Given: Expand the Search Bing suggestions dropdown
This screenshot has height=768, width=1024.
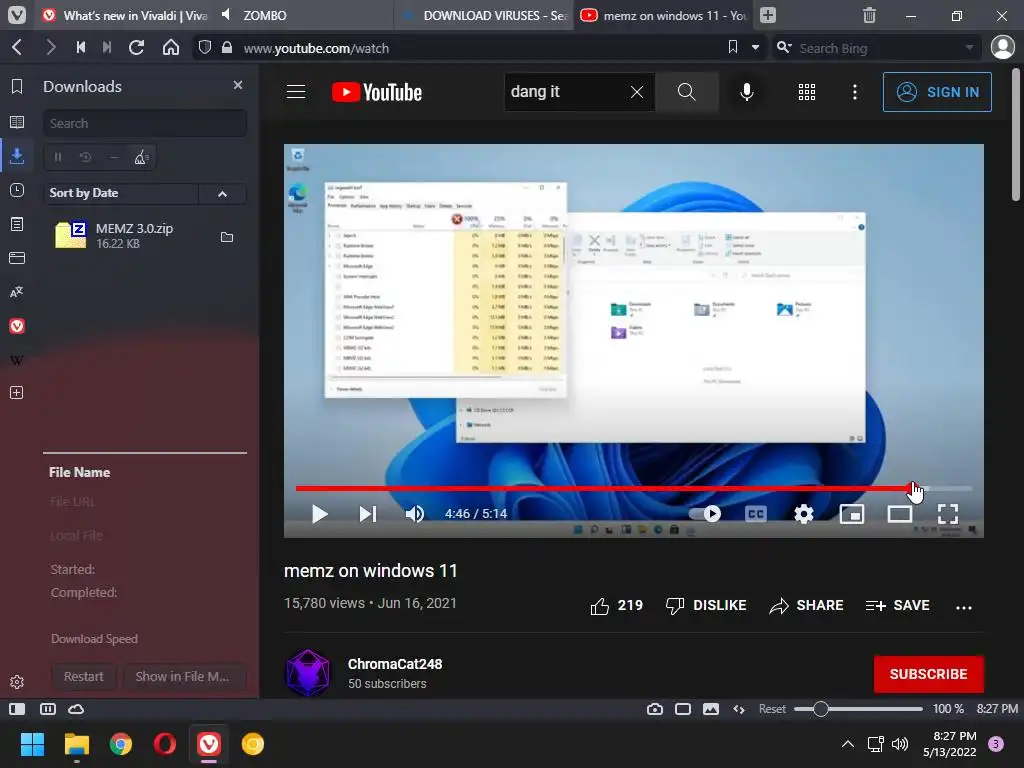Looking at the screenshot, I should coord(969,48).
